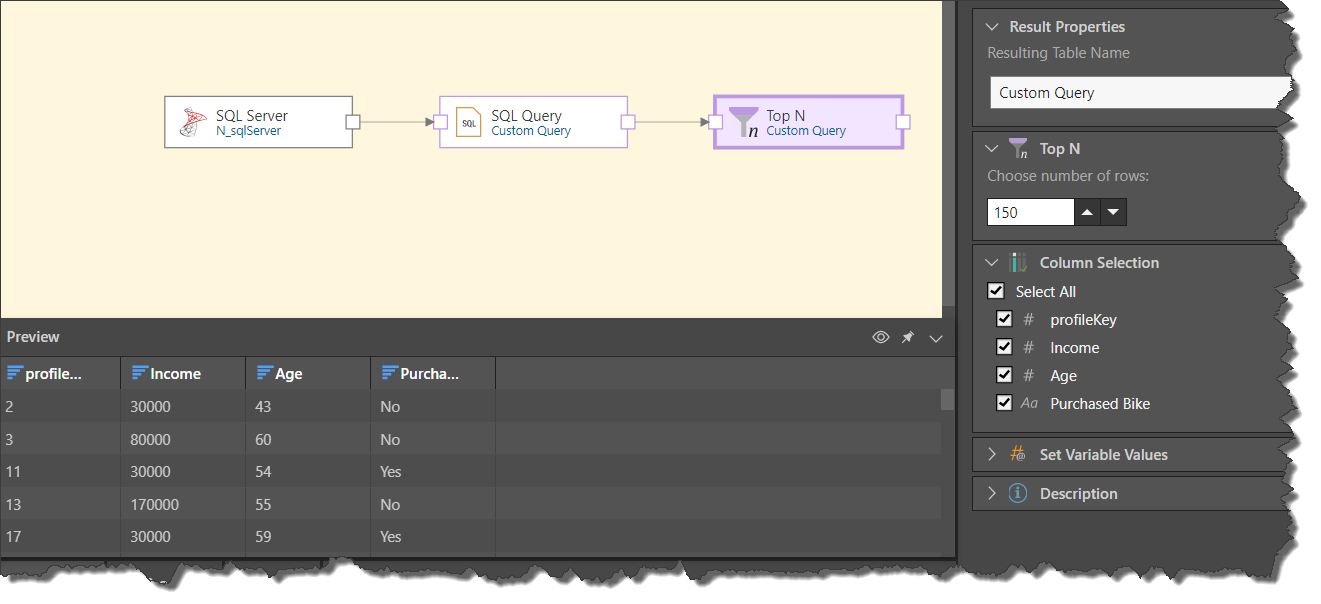This screenshot has width=1321, height=604.
Task: Click the Description info icon
Action: tap(1018, 493)
